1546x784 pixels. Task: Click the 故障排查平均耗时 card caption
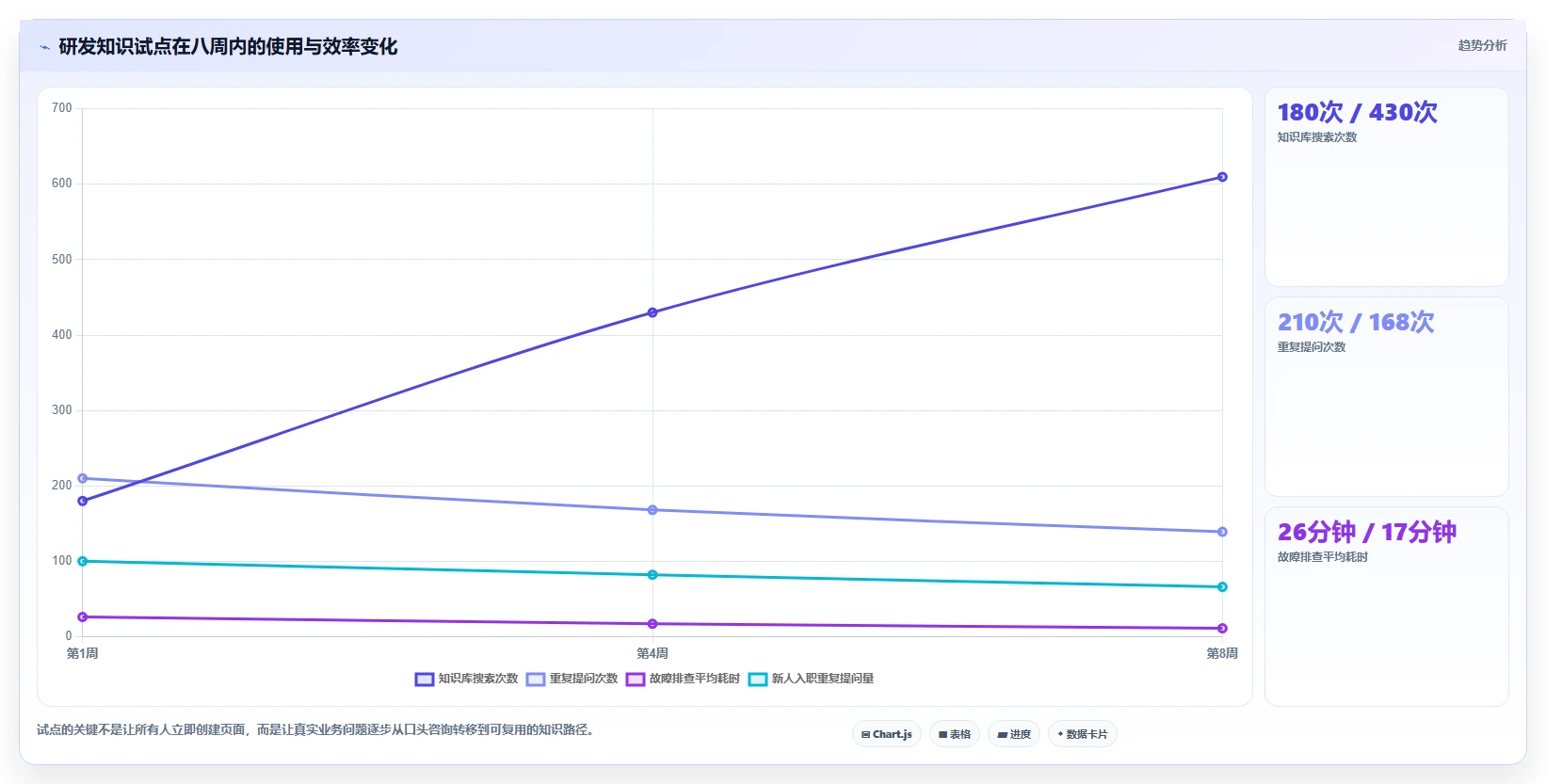(1323, 557)
